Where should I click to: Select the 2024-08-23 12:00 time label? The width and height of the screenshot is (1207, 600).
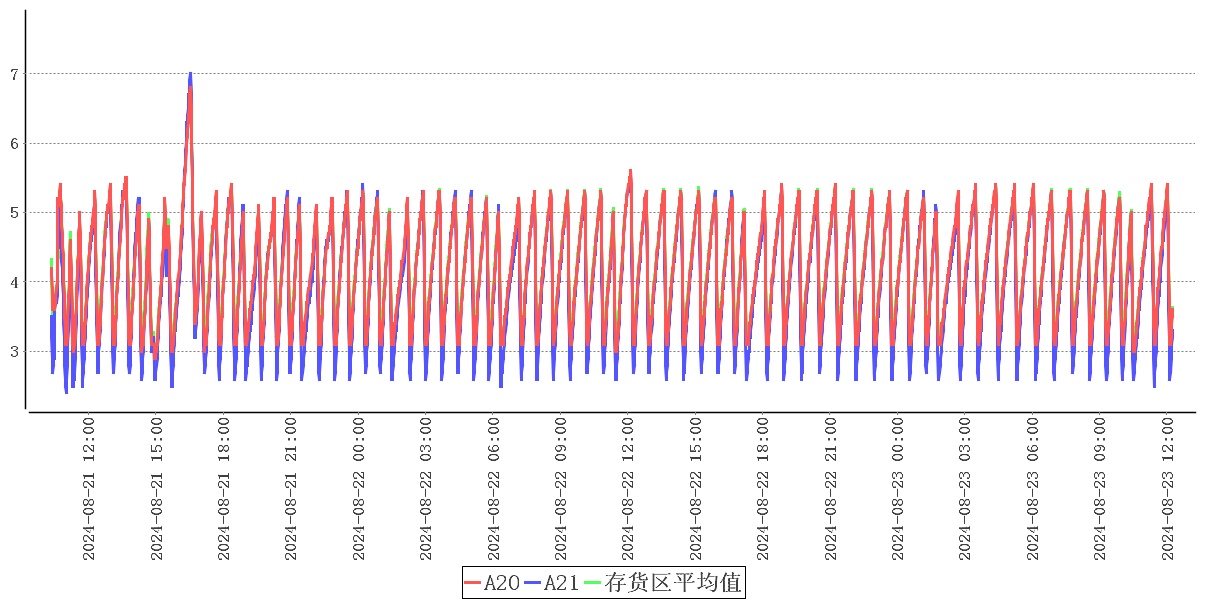(1169, 489)
